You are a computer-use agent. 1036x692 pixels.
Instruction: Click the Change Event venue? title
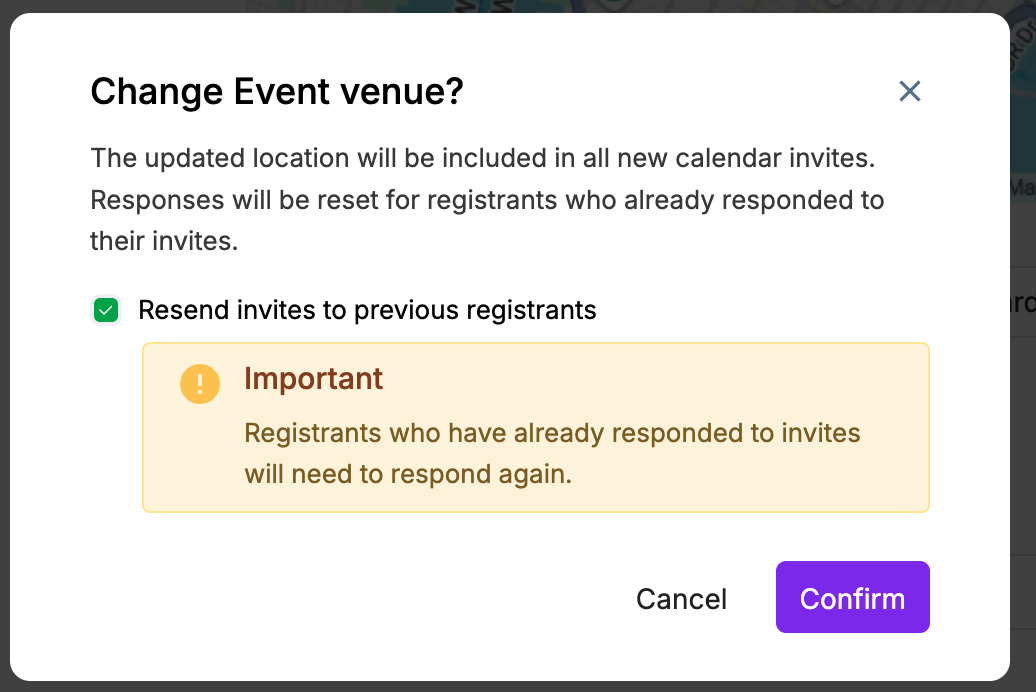(277, 92)
